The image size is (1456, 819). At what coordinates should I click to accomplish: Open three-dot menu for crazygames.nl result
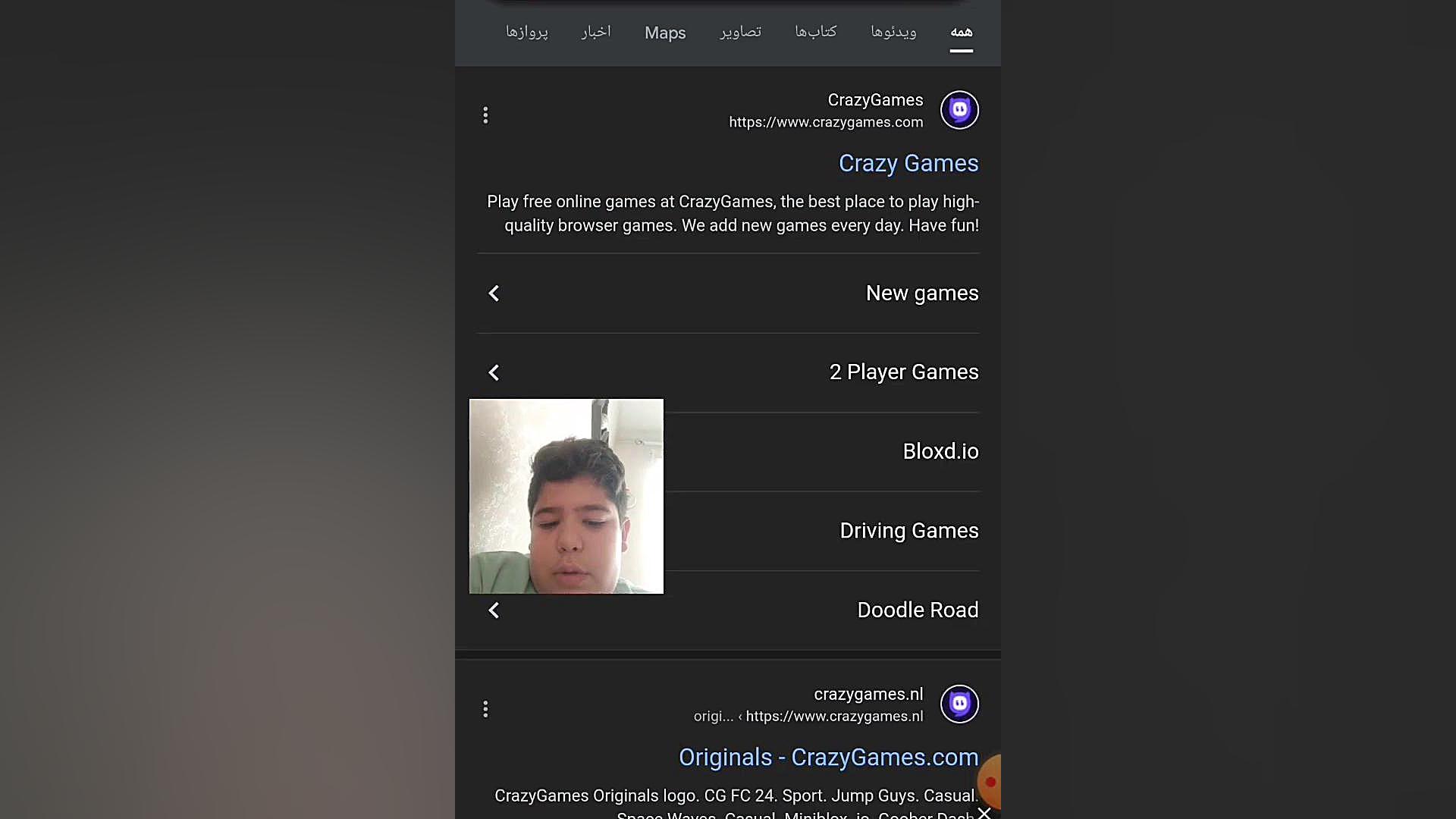485,709
